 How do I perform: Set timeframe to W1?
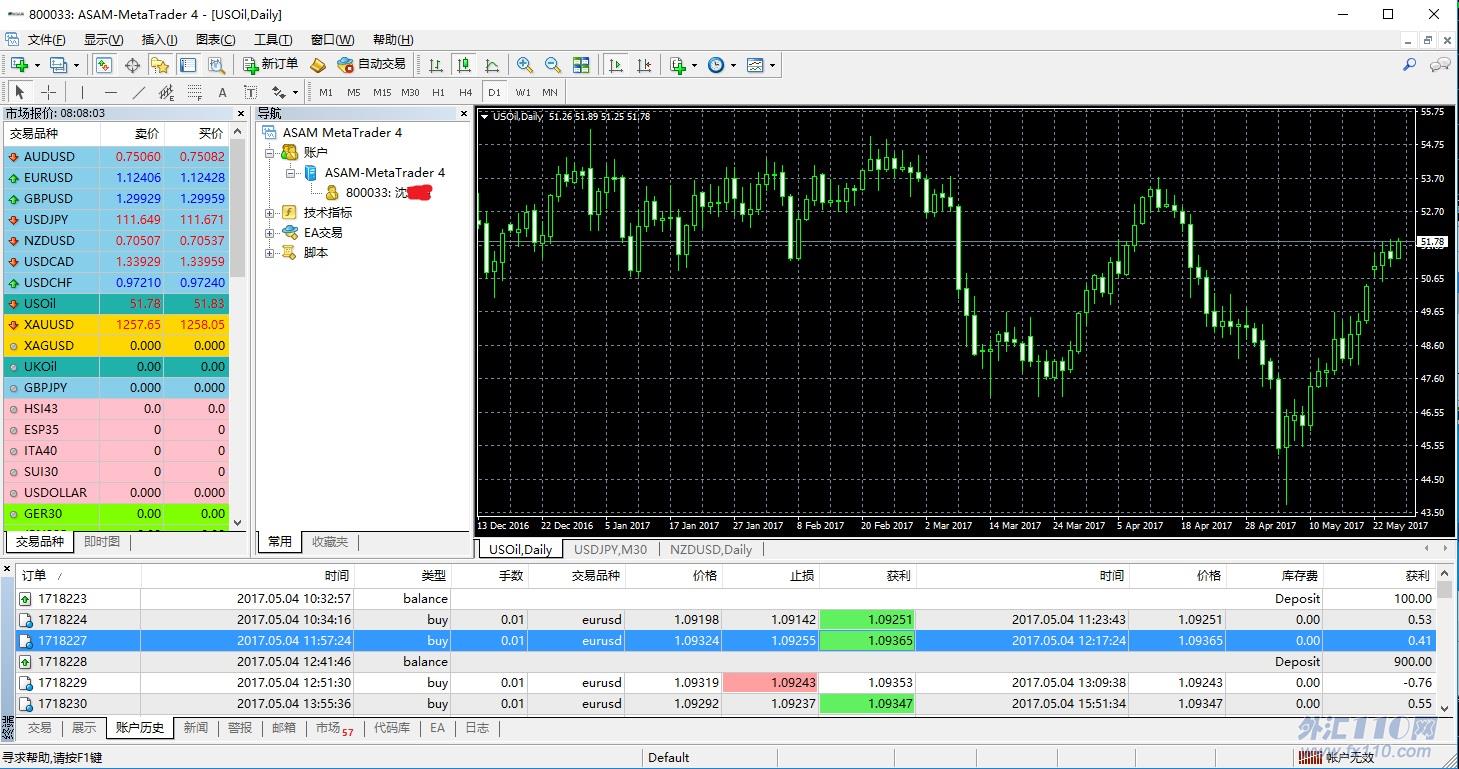[x=523, y=92]
